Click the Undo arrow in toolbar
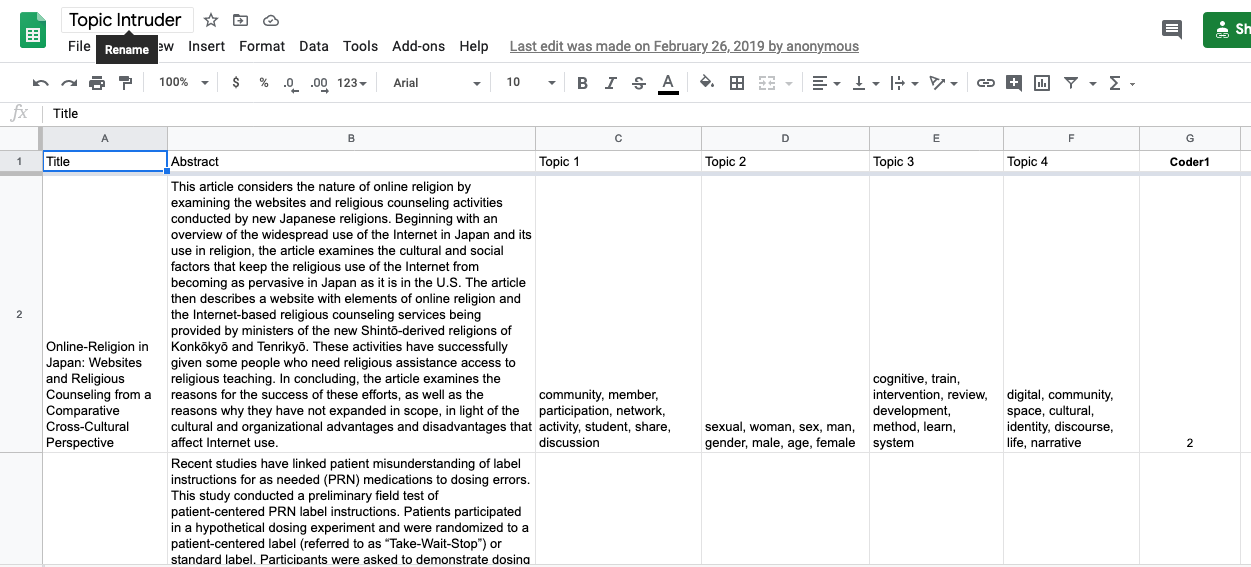Screen dimensions: 1251x567 tap(41, 83)
